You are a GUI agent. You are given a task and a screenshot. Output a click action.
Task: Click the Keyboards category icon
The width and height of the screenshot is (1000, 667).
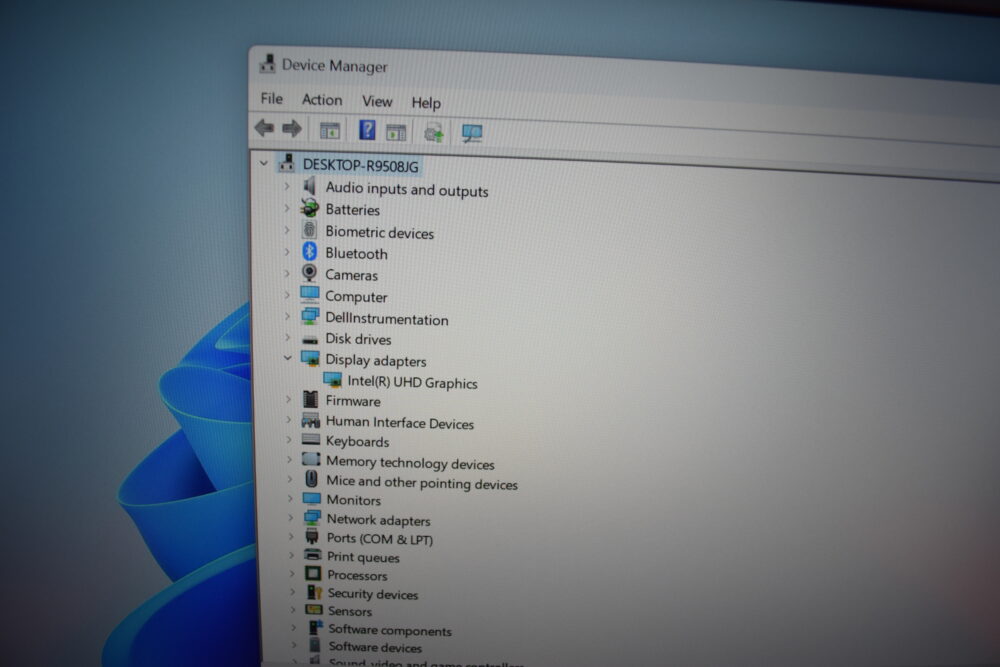pos(311,440)
